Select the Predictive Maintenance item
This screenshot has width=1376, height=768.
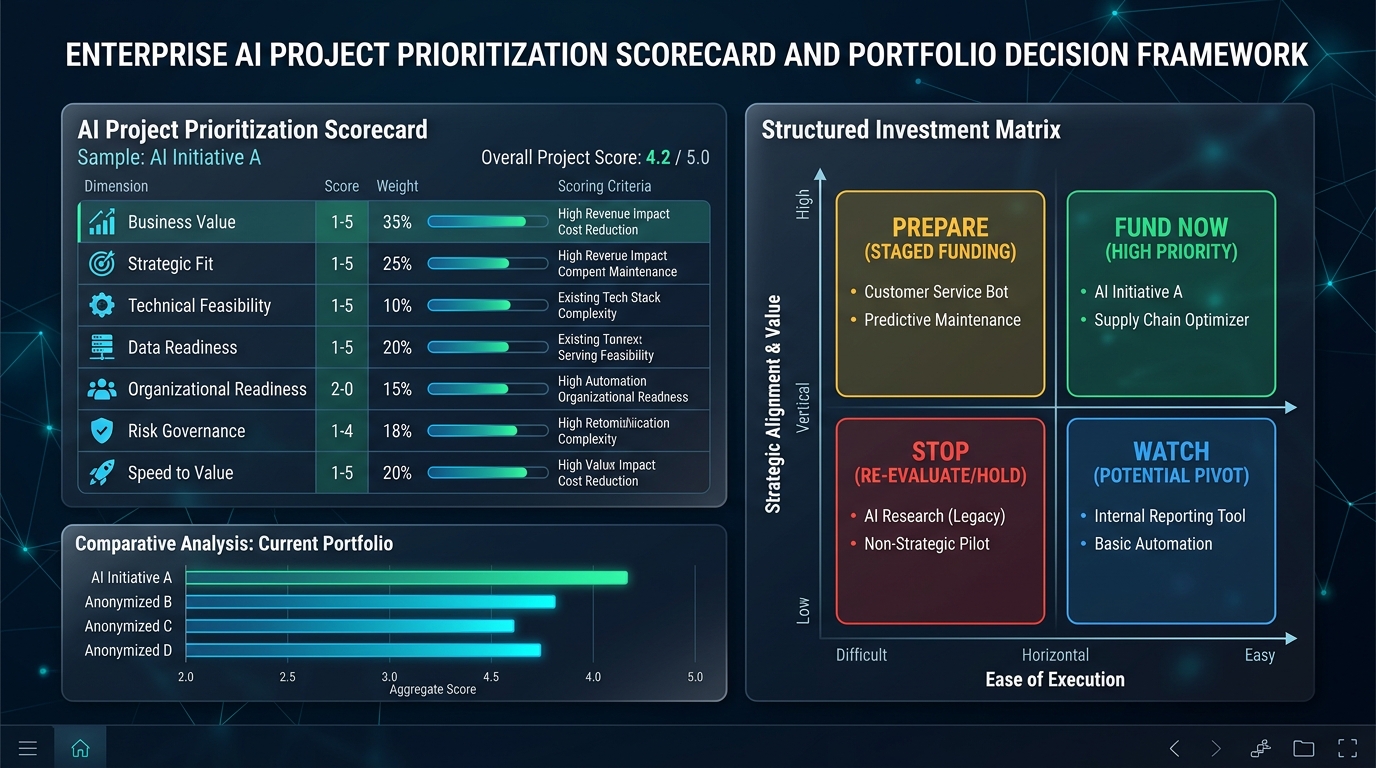pos(942,320)
